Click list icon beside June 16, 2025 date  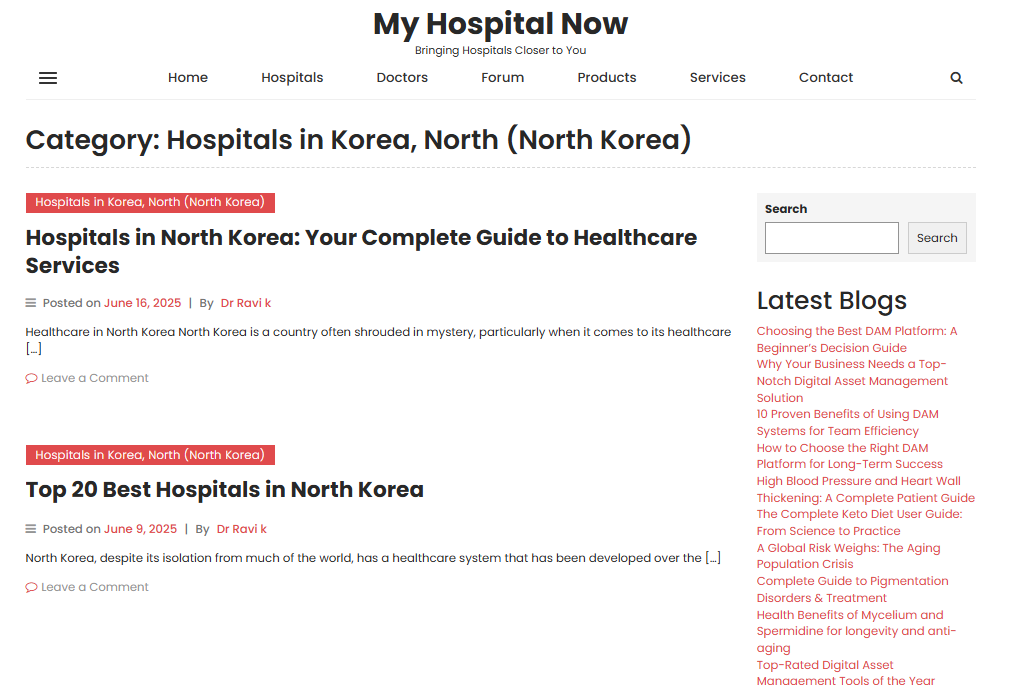tap(30, 303)
